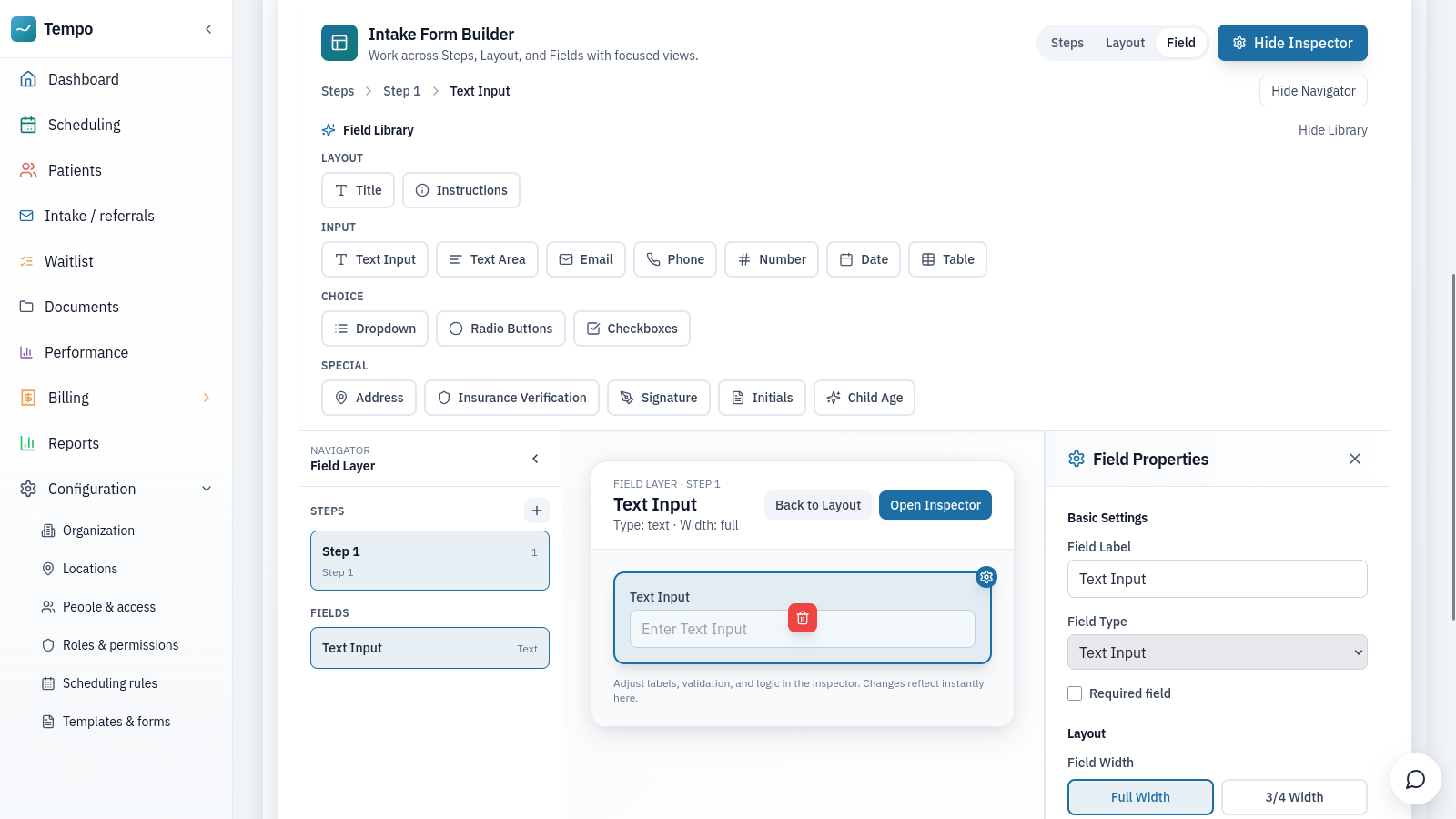The width and height of the screenshot is (1456, 819).
Task: Switch to the Steps view tab
Action: click(x=1067, y=43)
